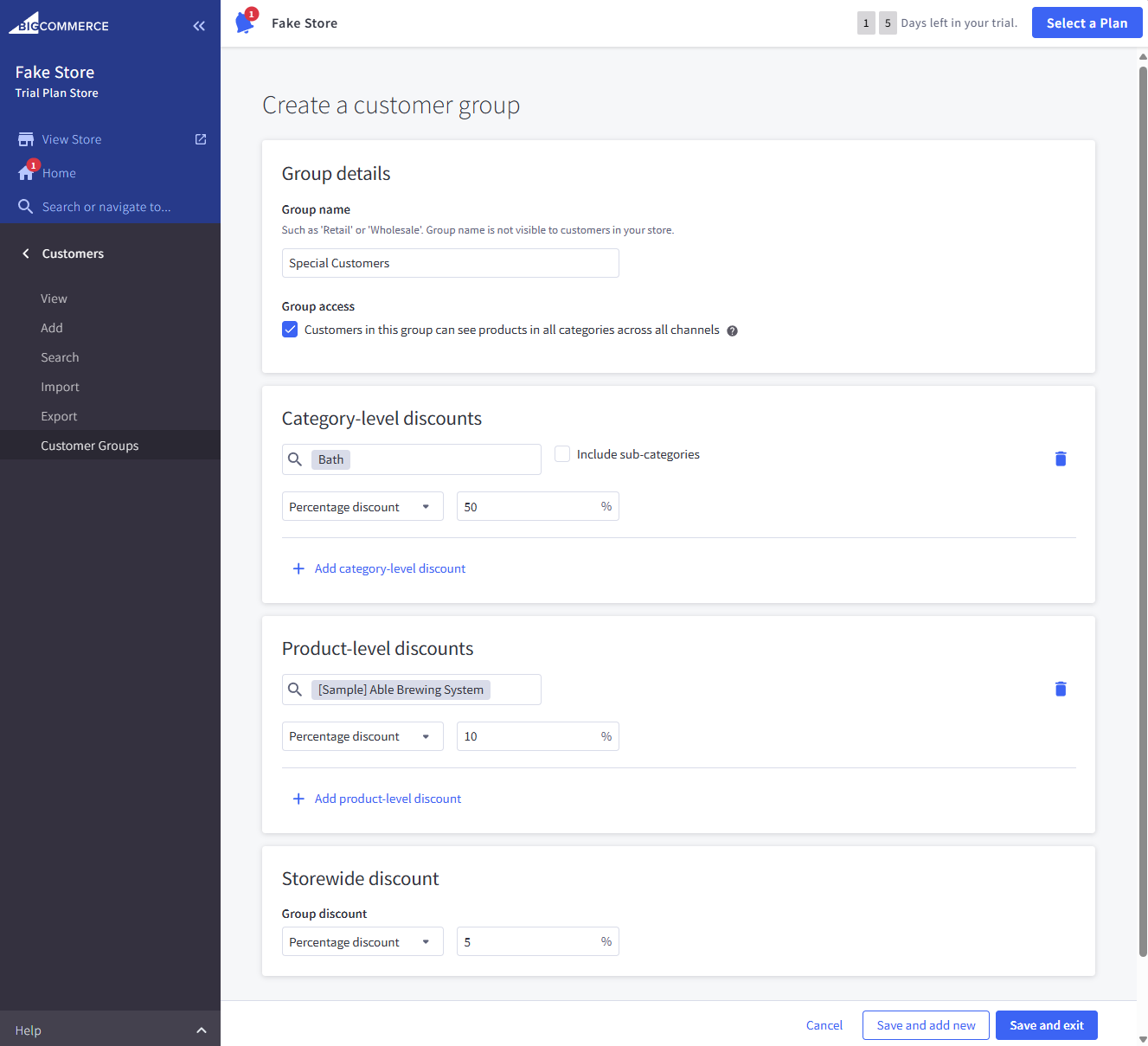The width and height of the screenshot is (1148, 1046).
Task: Open category Percentage discount dropdown
Action: [x=362, y=506]
